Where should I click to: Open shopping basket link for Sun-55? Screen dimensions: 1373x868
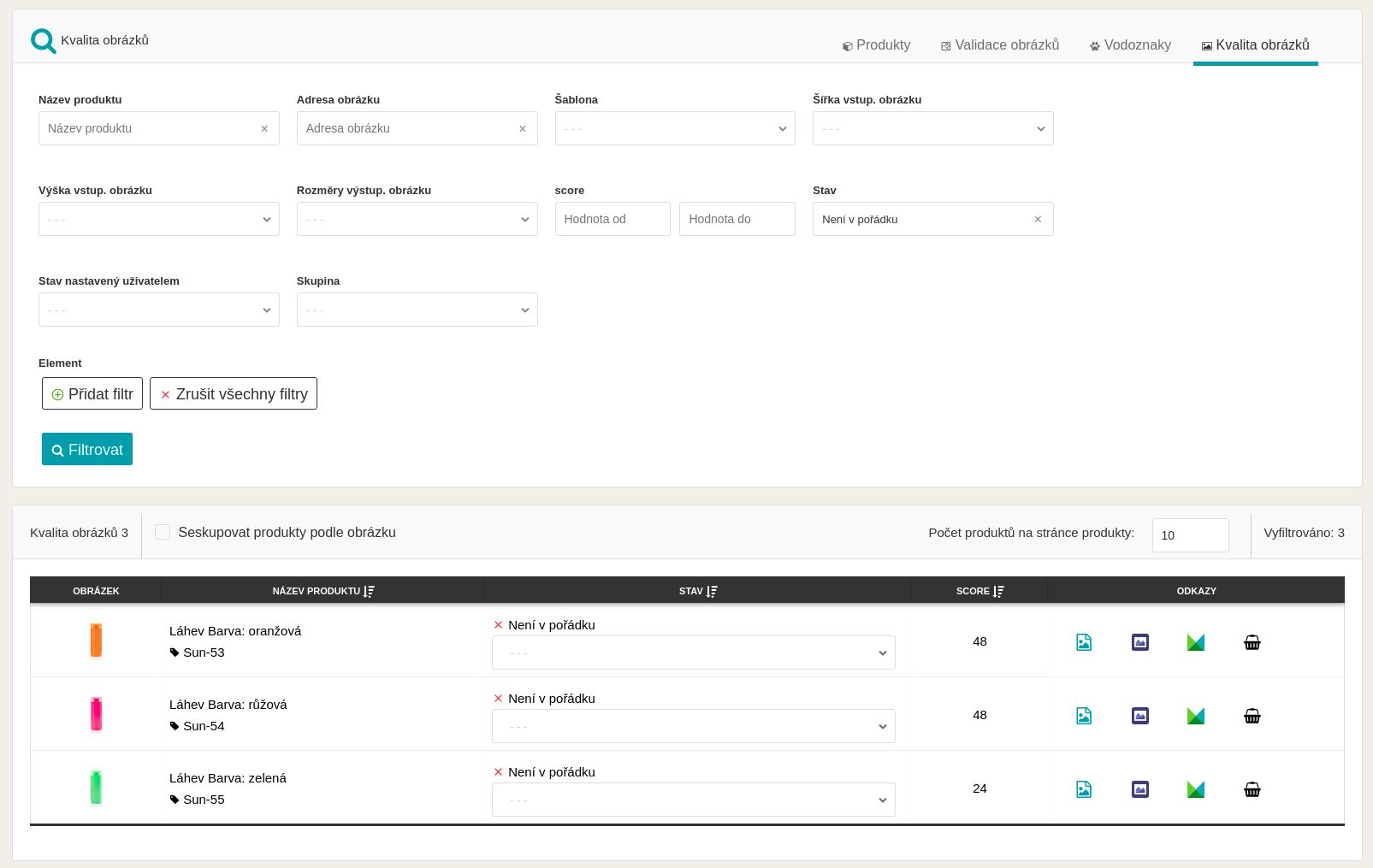point(1252,789)
